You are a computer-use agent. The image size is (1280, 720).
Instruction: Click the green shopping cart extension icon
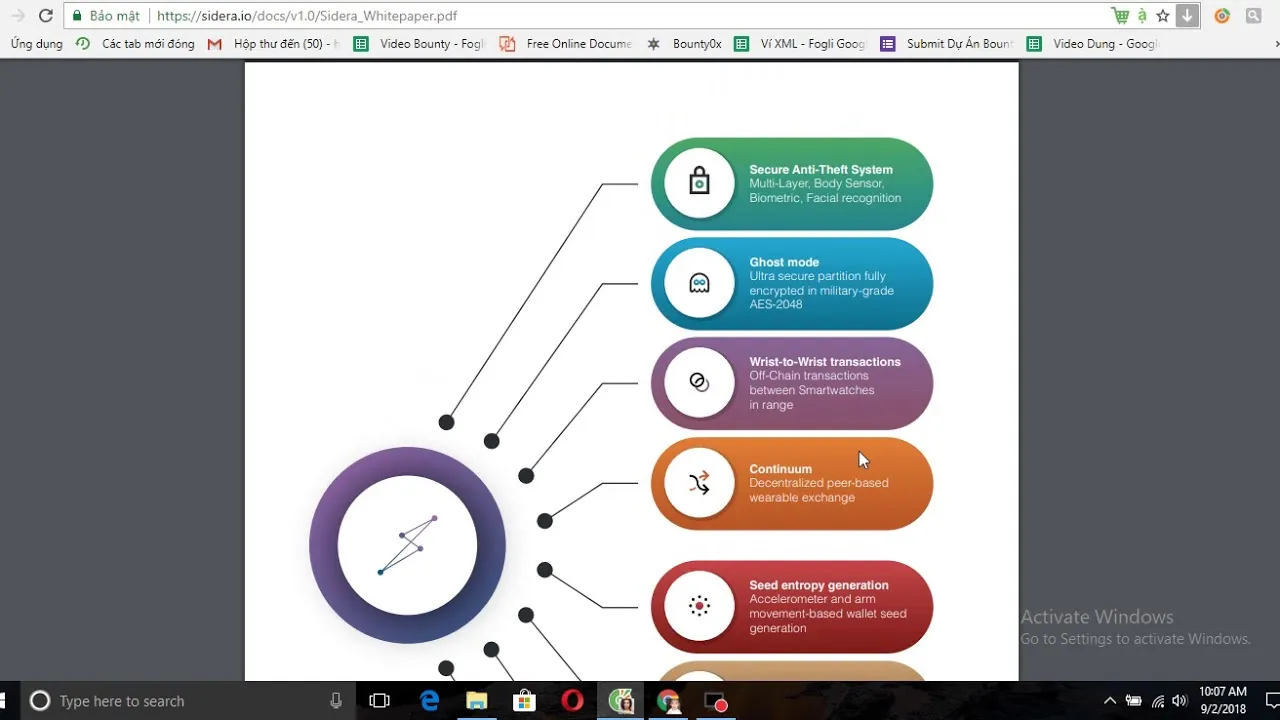[x=1121, y=16]
